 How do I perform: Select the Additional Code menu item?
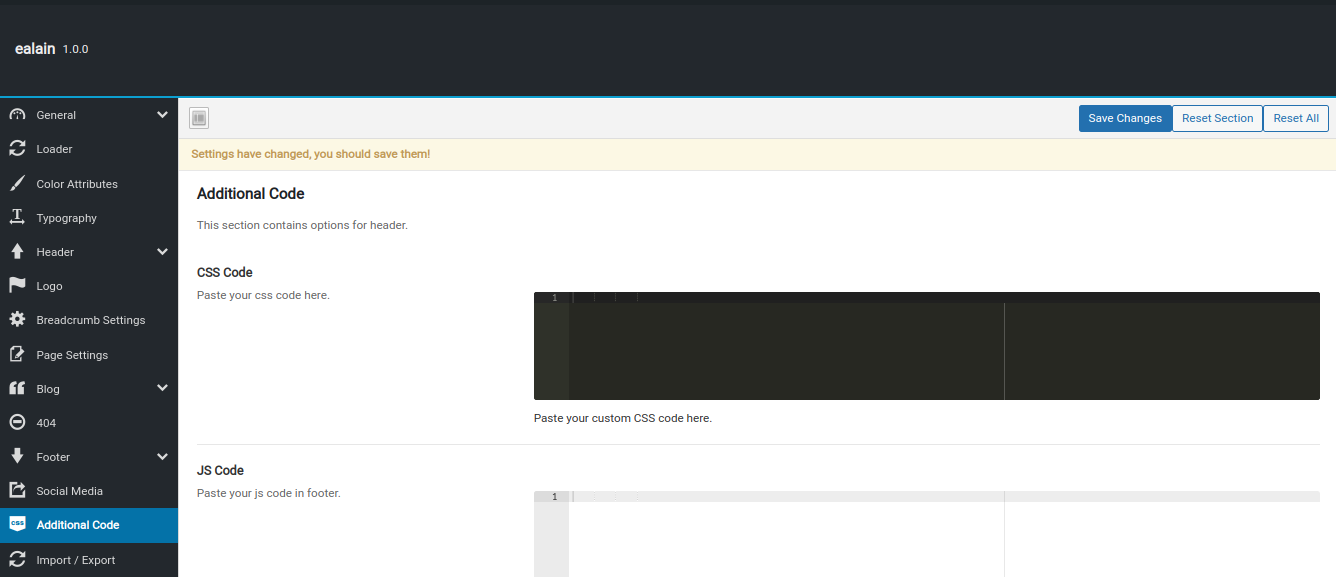click(x=89, y=525)
